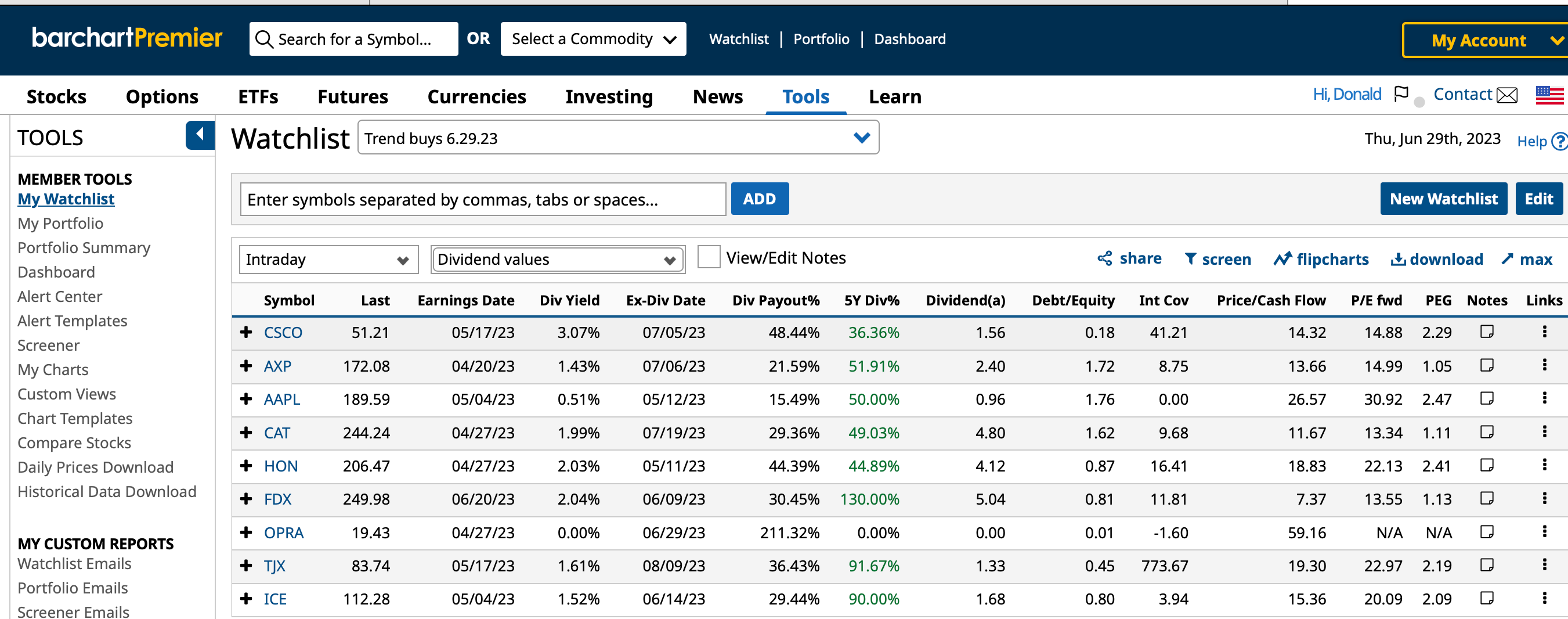The width and height of the screenshot is (1568, 619).
Task: Click the Search for a Symbol field
Action: coord(353,39)
